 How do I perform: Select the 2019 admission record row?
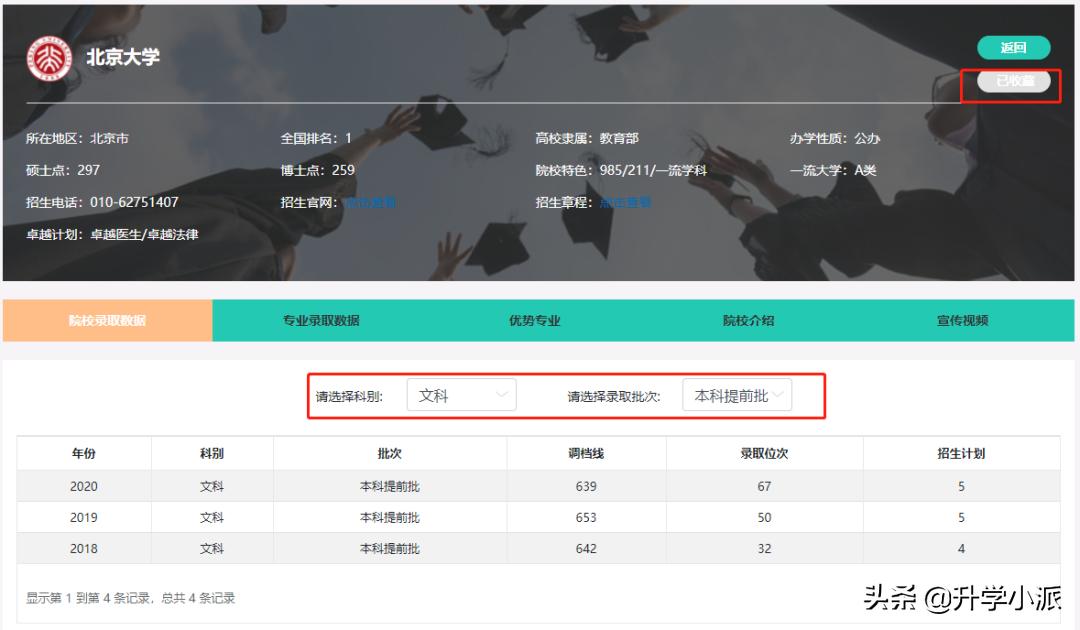[540, 517]
